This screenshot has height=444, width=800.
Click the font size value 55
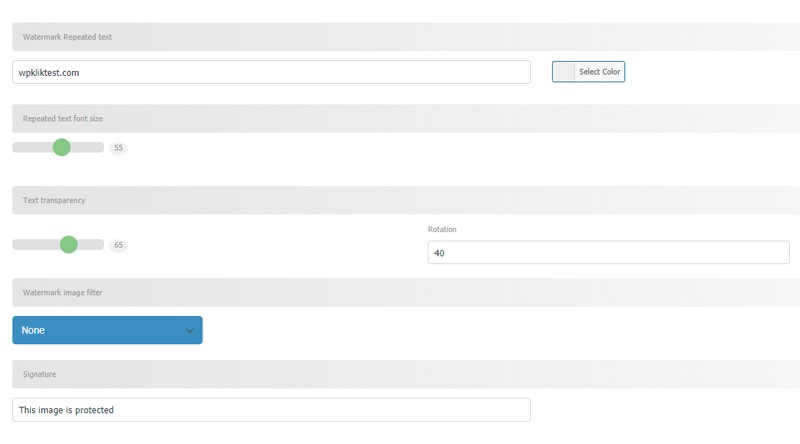point(118,148)
